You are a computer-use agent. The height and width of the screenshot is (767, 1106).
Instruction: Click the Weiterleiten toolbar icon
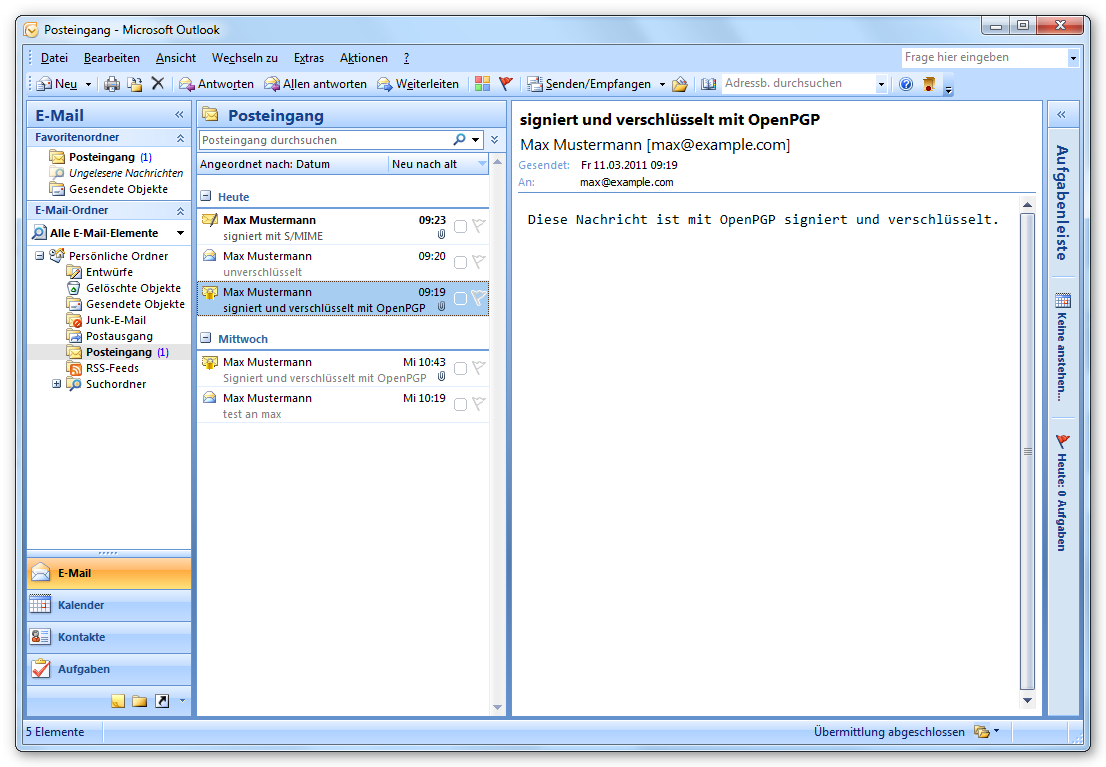tap(430, 83)
